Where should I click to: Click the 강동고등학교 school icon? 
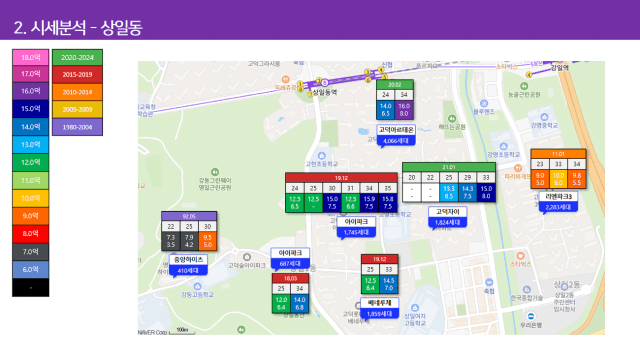tap(198, 286)
